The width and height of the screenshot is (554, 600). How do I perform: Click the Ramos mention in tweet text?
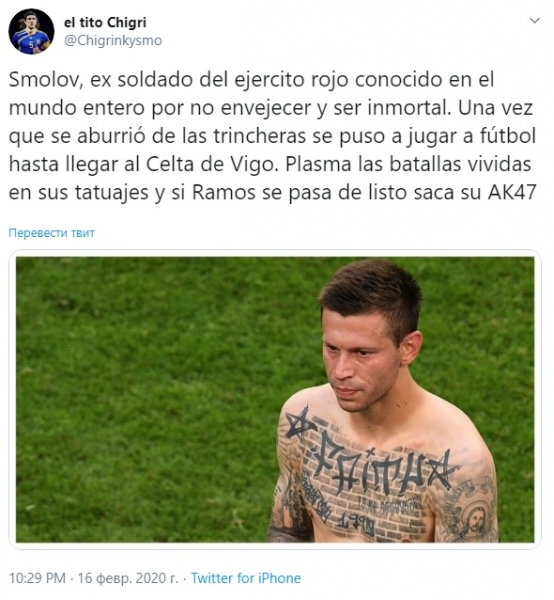coord(224,192)
